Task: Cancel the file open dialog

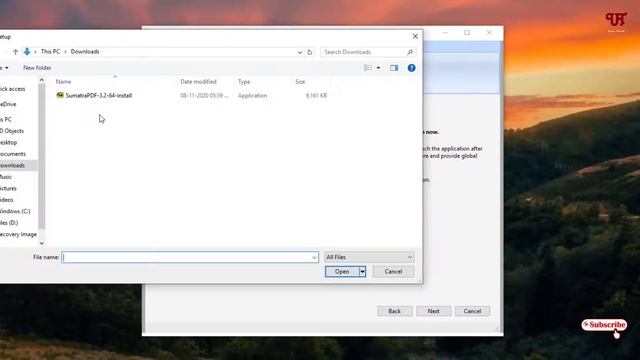Action: click(393, 271)
